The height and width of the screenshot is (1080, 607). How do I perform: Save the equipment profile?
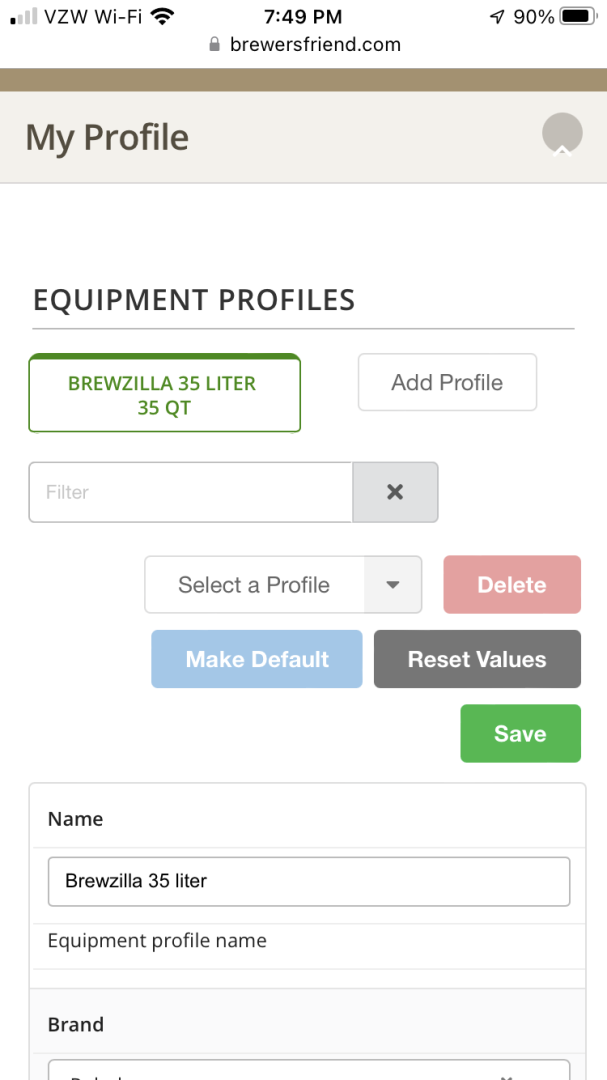pyautogui.click(x=521, y=734)
